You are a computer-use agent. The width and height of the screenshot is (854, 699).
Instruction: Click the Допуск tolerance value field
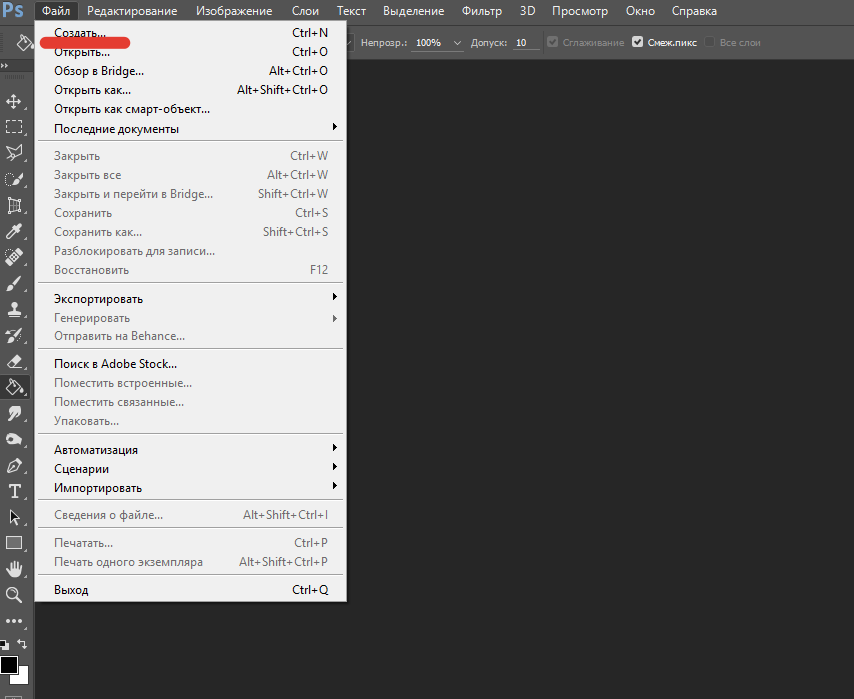point(526,42)
